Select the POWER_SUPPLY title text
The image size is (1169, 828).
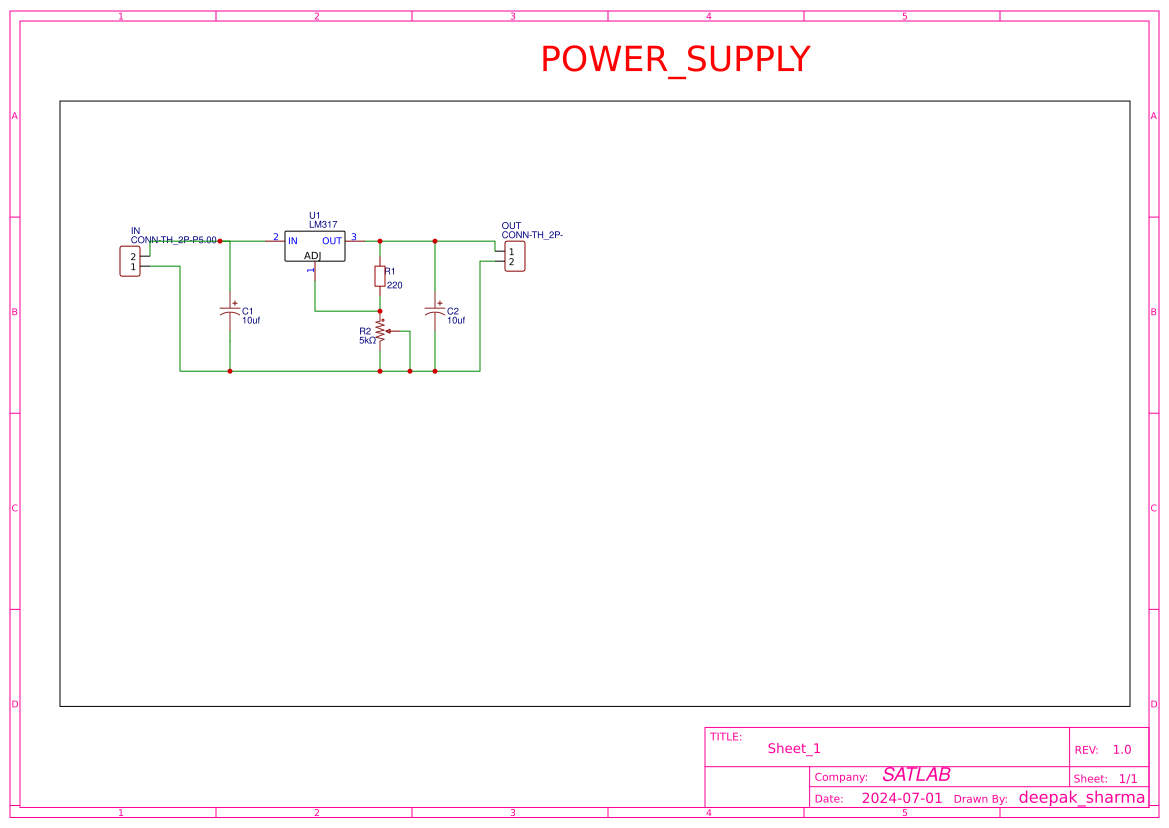pyautogui.click(x=674, y=59)
